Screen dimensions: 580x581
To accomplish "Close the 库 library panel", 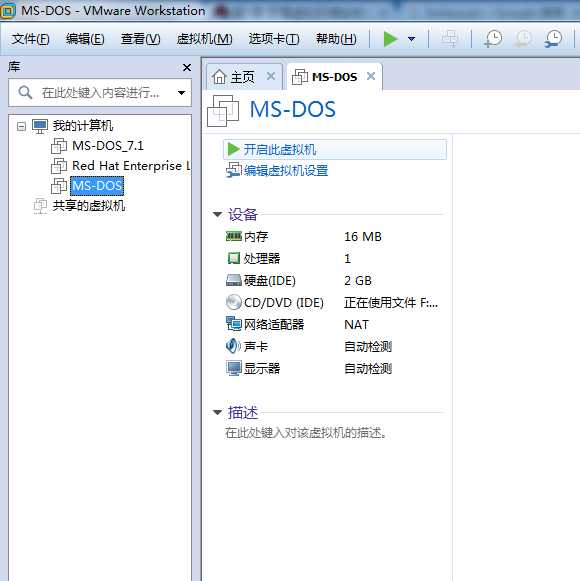I will click(x=187, y=67).
